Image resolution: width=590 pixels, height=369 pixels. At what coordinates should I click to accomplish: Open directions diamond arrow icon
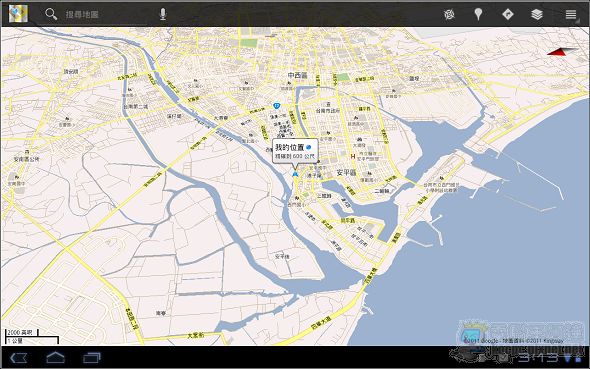pyautogui.click(x=508, y=14)
